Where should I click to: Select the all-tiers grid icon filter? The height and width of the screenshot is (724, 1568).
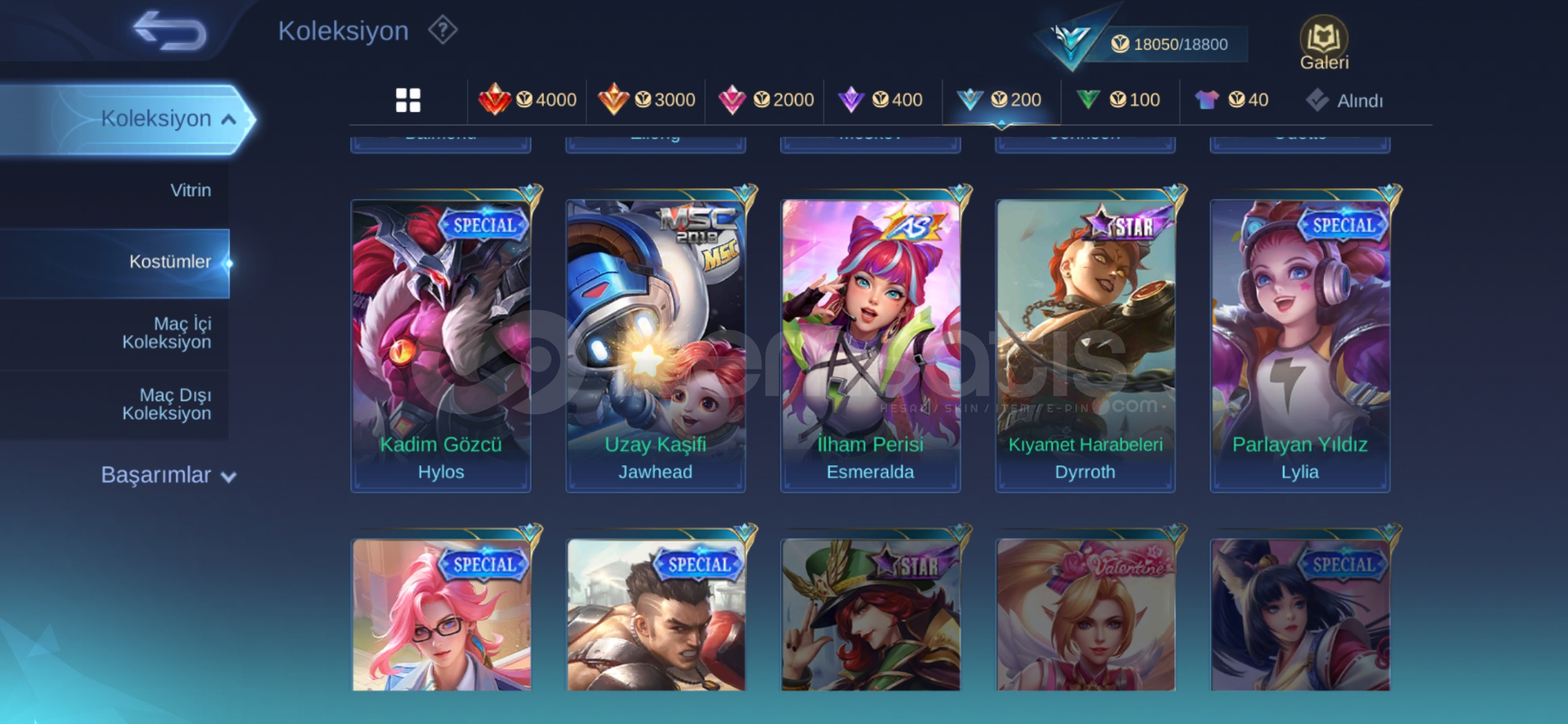[x=408, y=100]
